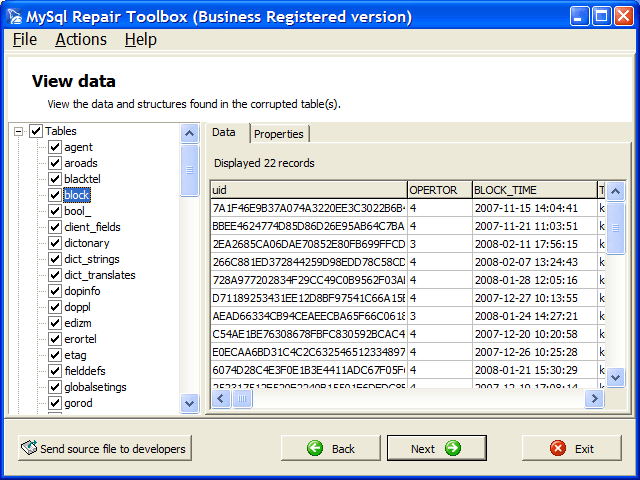The image size is (640, 480).
Task: Click the red X icon on Exit
Action: [558, 448]
